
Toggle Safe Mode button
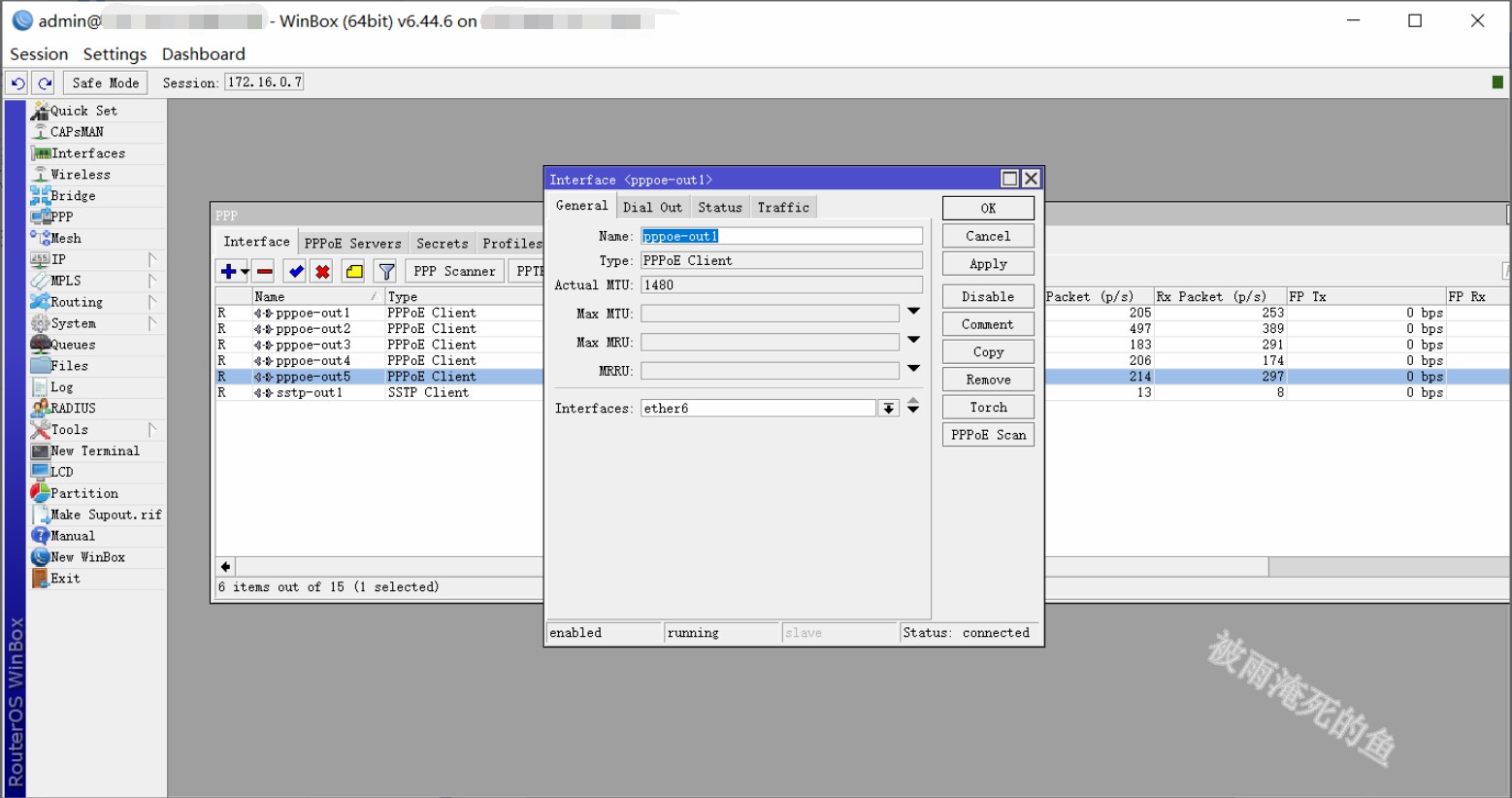(105, 83)
